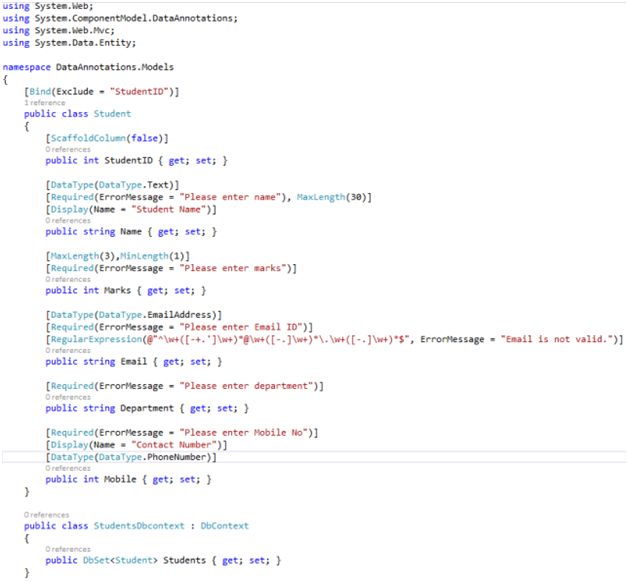
Task: Click 'System.Data.Entity' using directive
Action: [x=85, y=43]
